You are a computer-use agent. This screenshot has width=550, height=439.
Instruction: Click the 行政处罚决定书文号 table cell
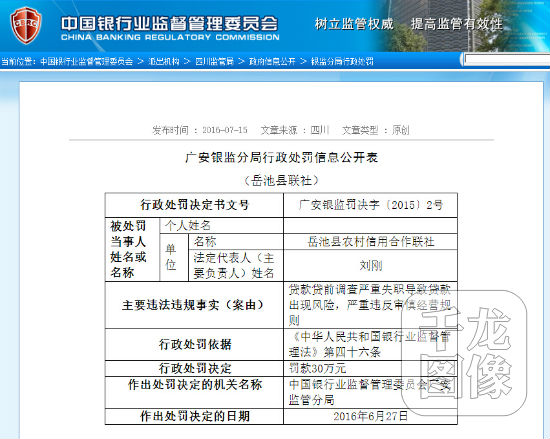(x=194, y=205)
